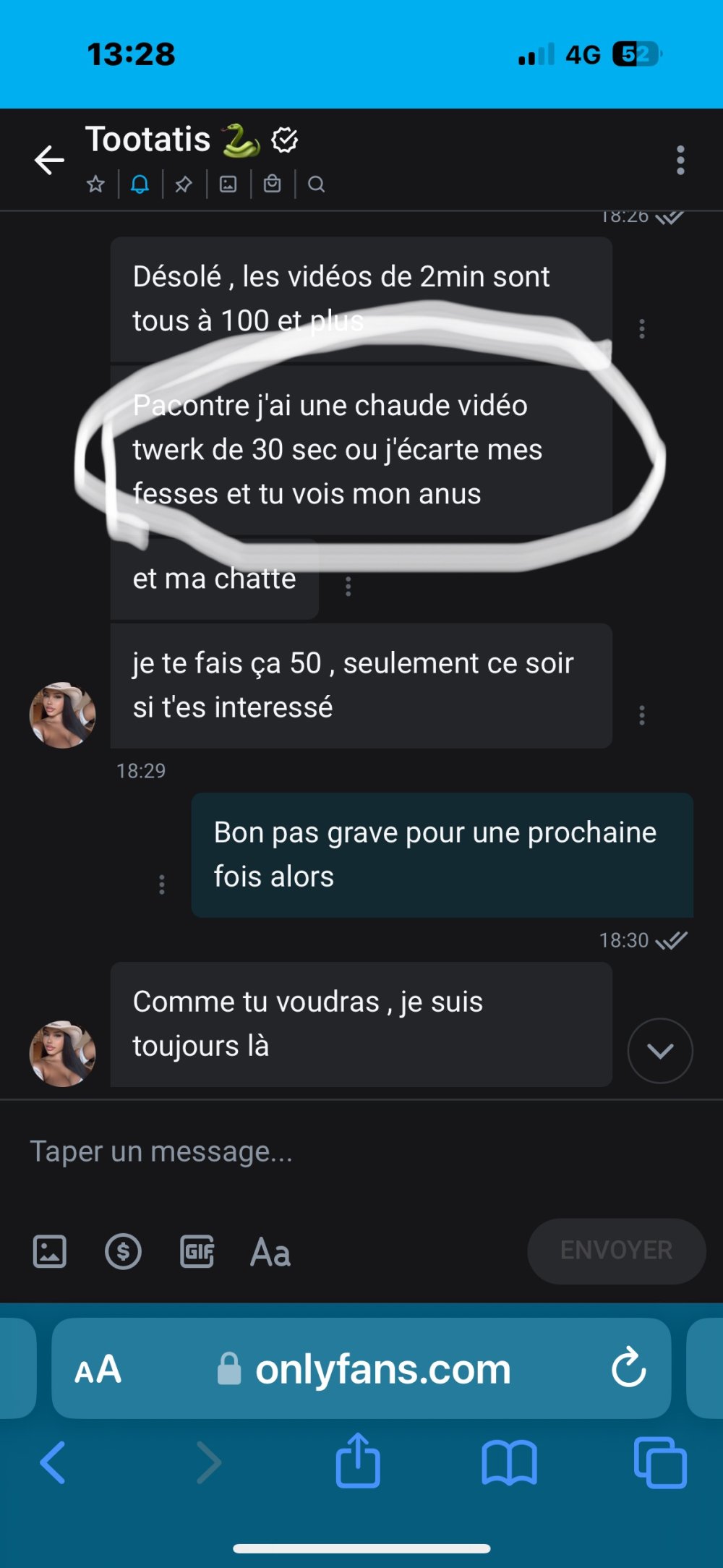
Task: Send a tip with dollar icon
Action: [x=123, y=1251]
